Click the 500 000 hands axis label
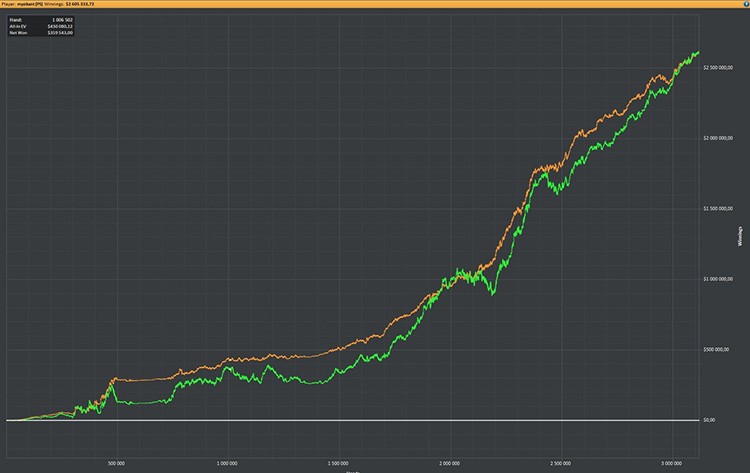 point(117,465)
